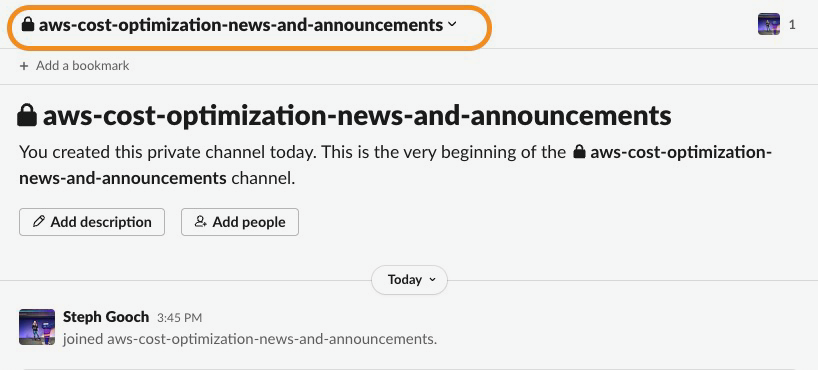Click the lock icon in channel header
818x370 pixels.
click(x=28, y=24)
